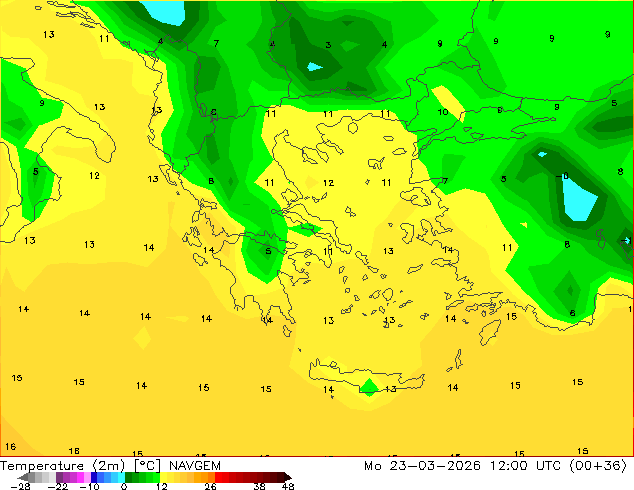Click the "48" legend label
634x490 pixels.
(288, 486)
